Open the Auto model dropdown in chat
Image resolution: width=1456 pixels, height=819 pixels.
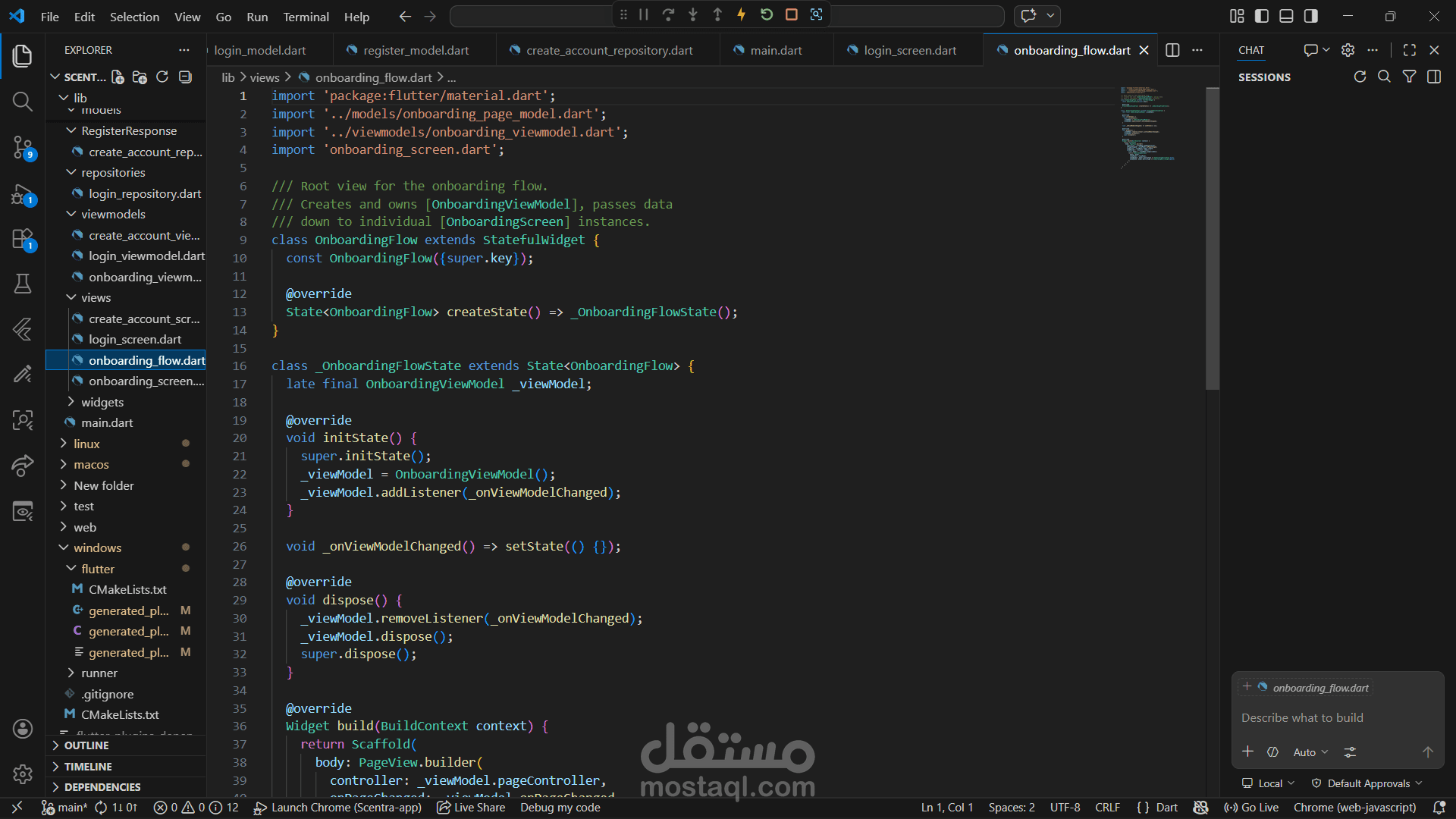[x=1310, y=752]
